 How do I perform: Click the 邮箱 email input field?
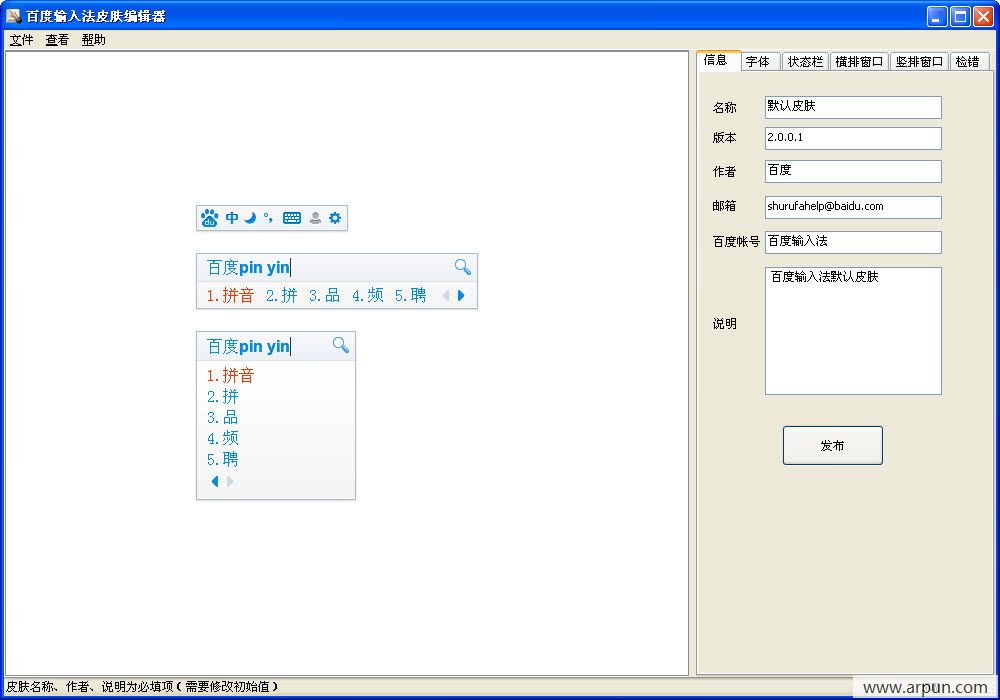pos(853,207)
